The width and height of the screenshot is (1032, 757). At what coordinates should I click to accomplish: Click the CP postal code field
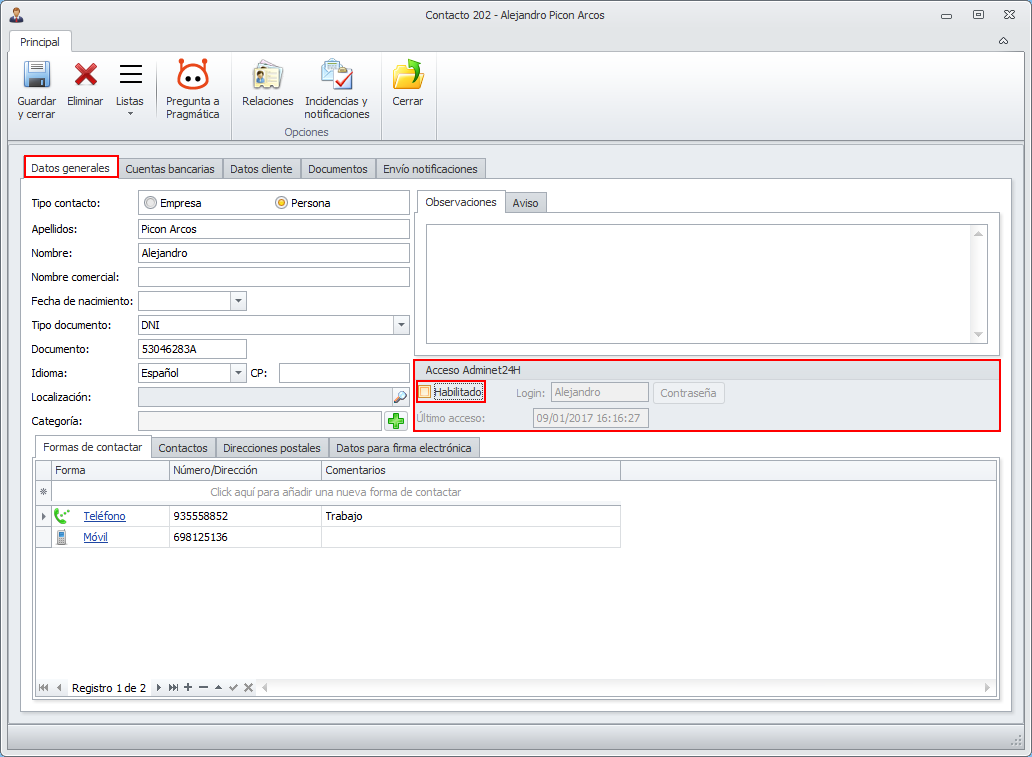coord(344,373)
